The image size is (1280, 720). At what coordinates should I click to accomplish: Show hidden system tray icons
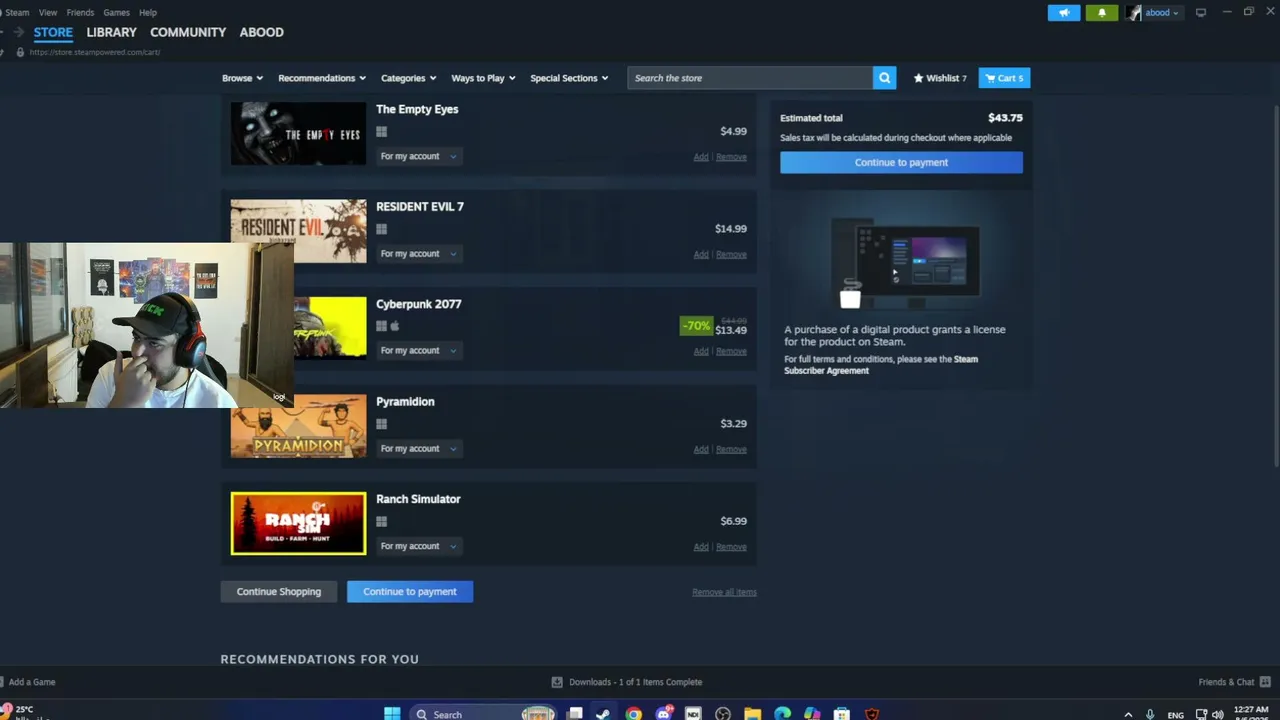tap(1129, 714)
